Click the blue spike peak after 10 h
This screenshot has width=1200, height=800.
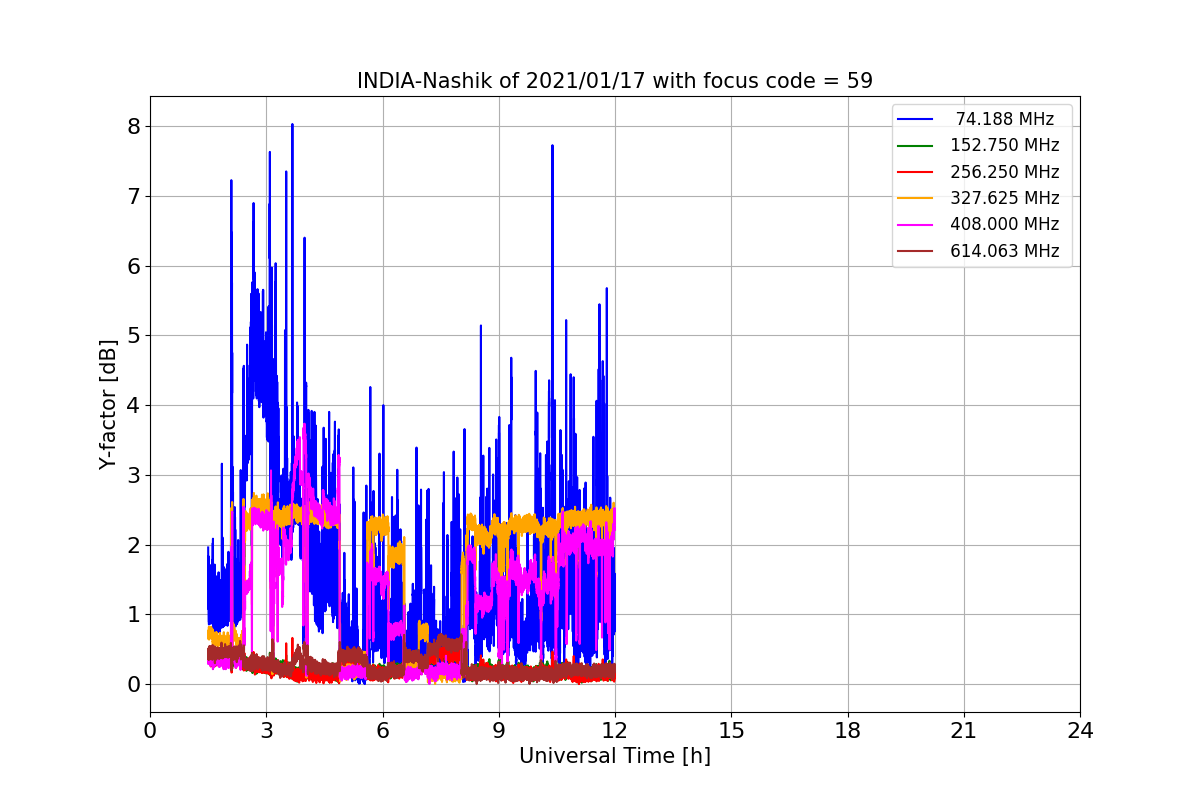(x=552, y=146)
